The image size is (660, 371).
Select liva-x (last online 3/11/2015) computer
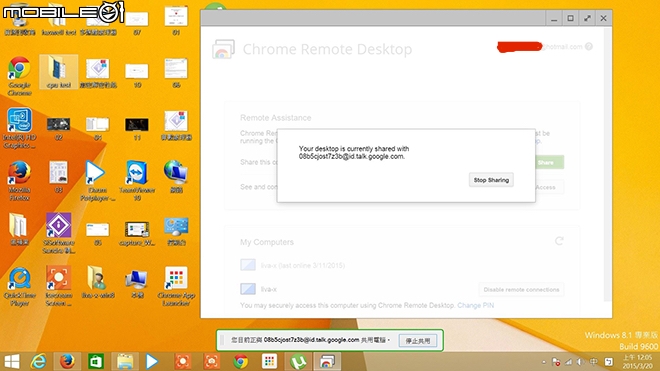[293, 265]
